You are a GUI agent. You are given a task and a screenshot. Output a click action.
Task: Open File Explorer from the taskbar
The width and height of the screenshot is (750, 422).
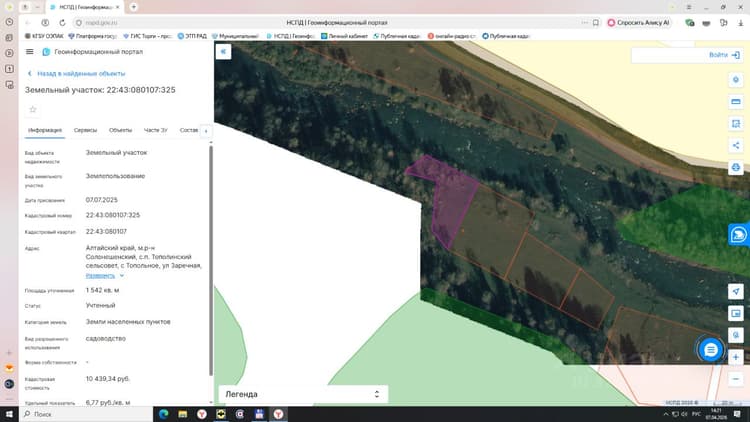pos(183,414)
